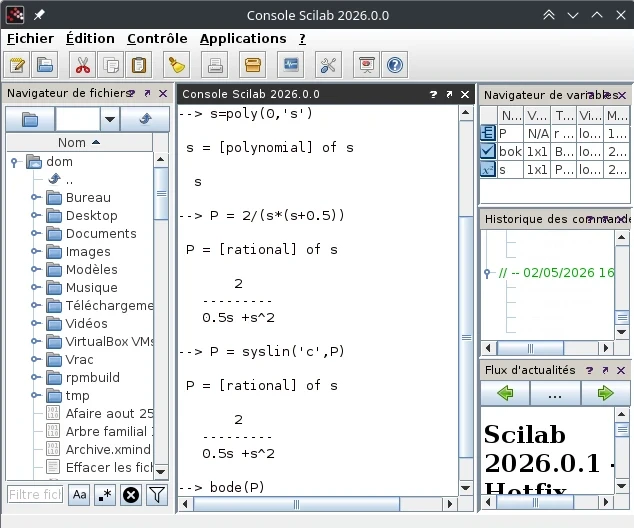Open the help browser icon

click(x=395, y=65)
